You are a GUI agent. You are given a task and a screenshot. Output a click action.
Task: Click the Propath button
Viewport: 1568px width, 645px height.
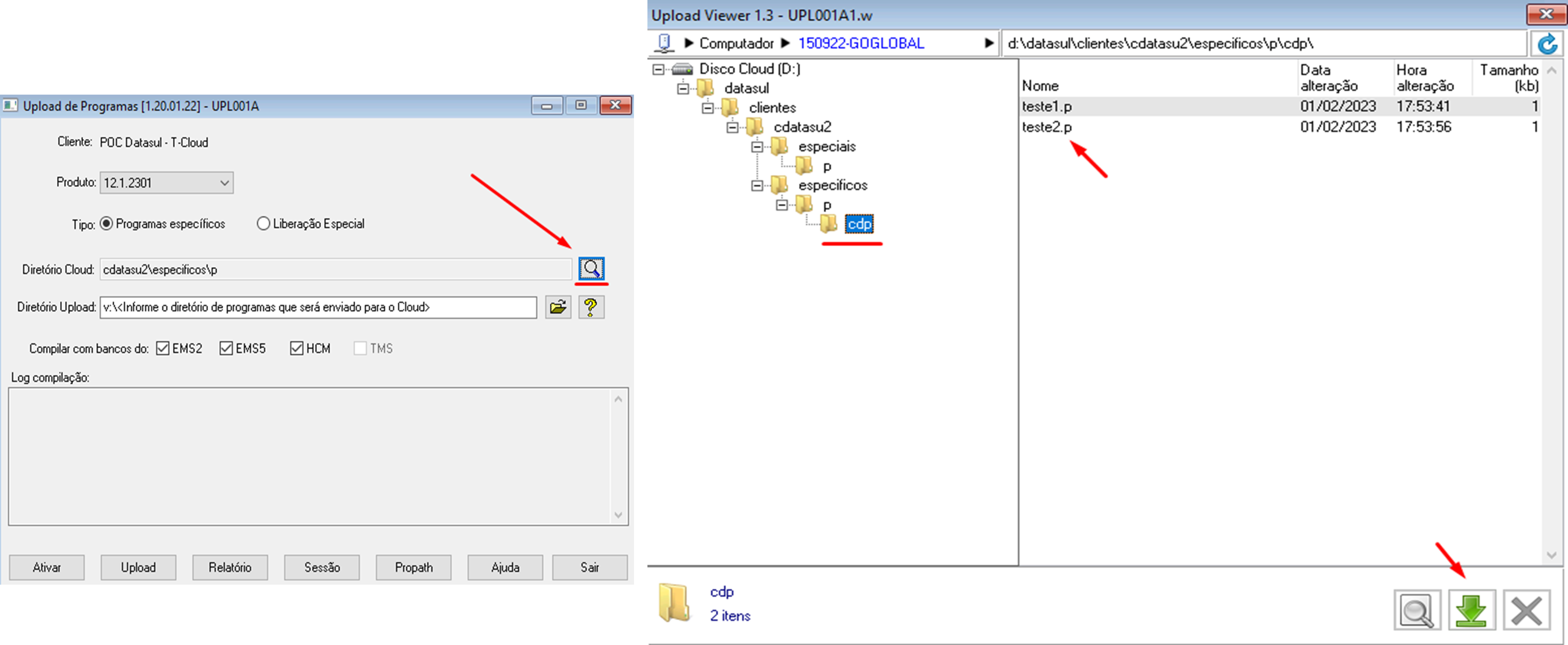pyautogui.click(x=414, y=567)
